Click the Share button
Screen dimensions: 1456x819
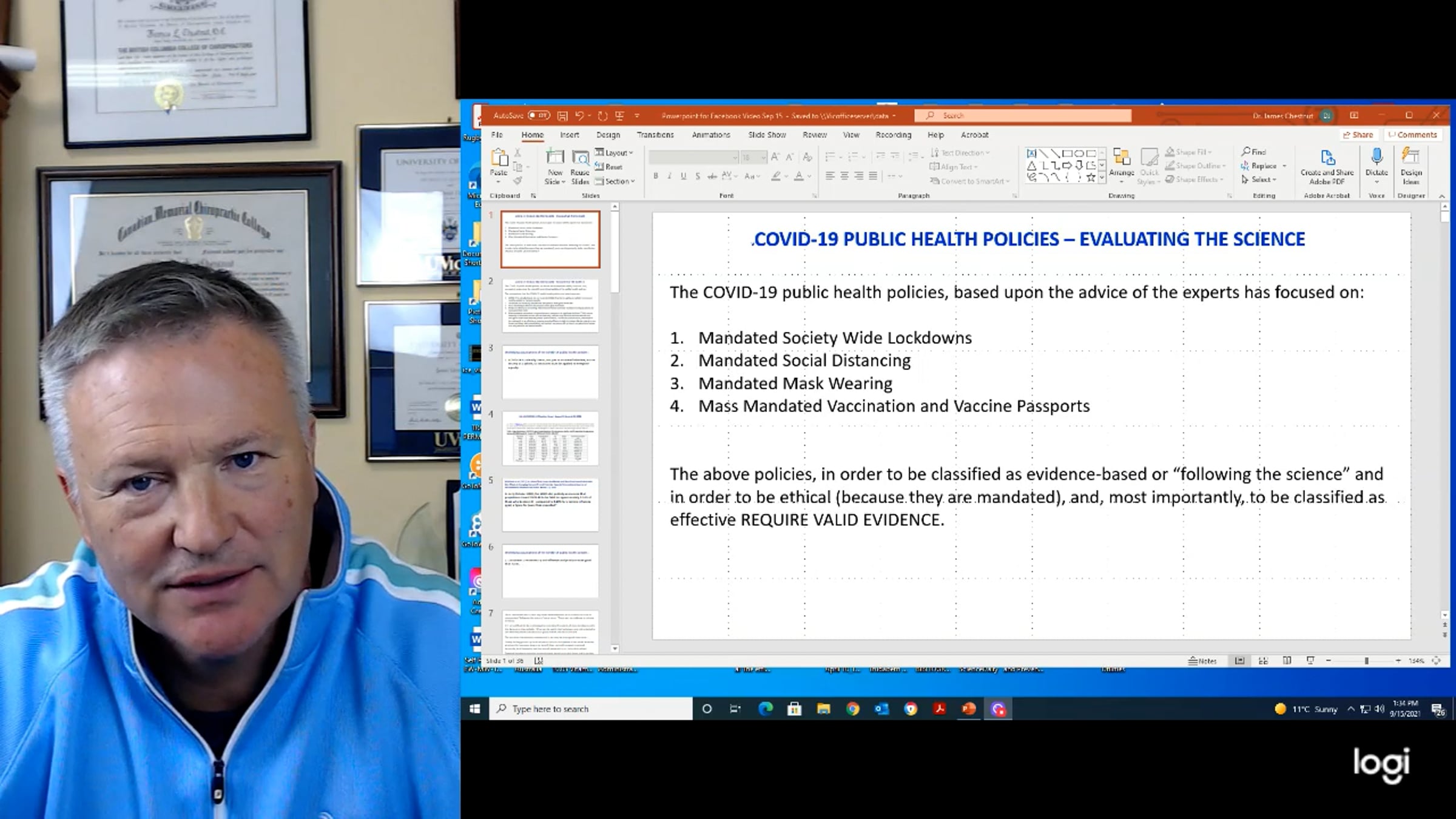tap(1358, 135)
